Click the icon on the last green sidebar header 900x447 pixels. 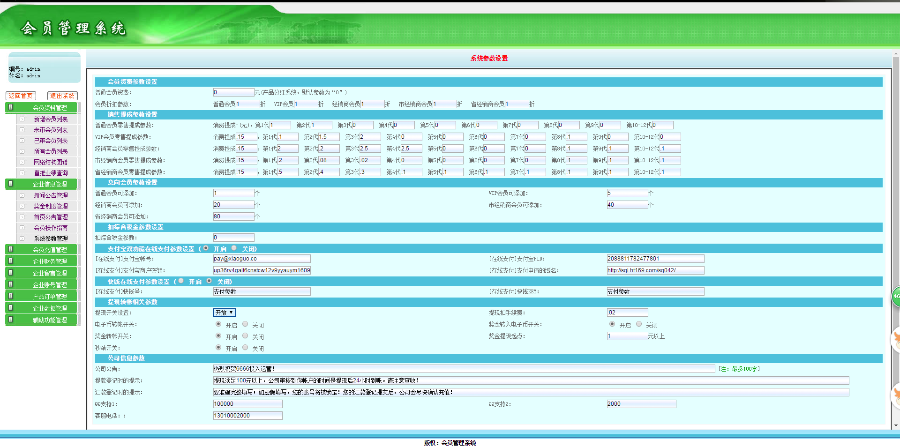coord(11,321)
